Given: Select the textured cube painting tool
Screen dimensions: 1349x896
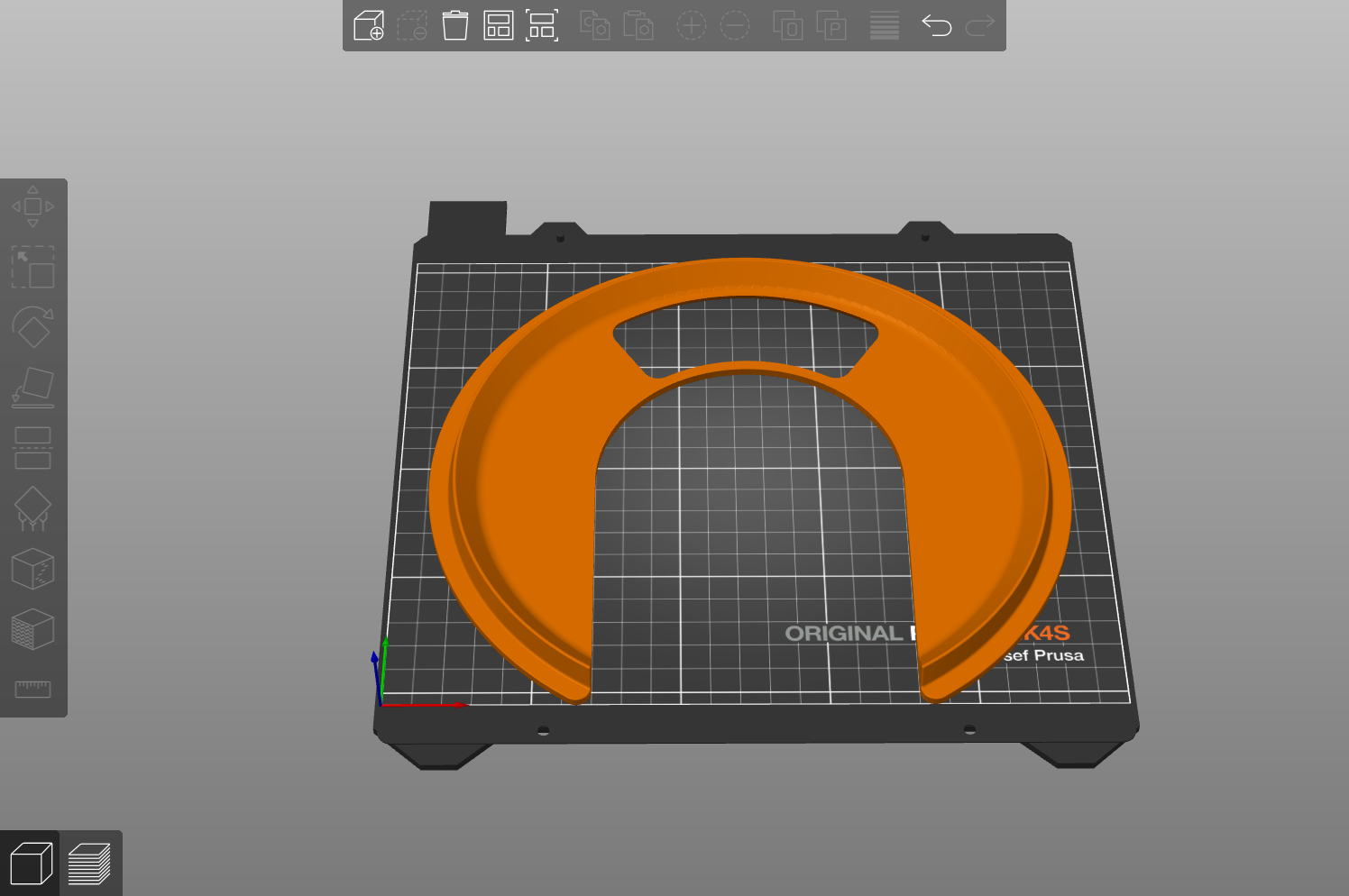Looking at the screenshot, I should (32, 629).
